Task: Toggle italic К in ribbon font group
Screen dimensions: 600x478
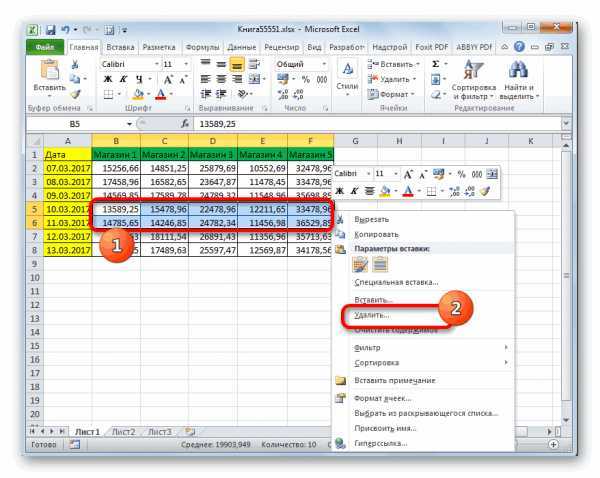Action: [123, 79]
